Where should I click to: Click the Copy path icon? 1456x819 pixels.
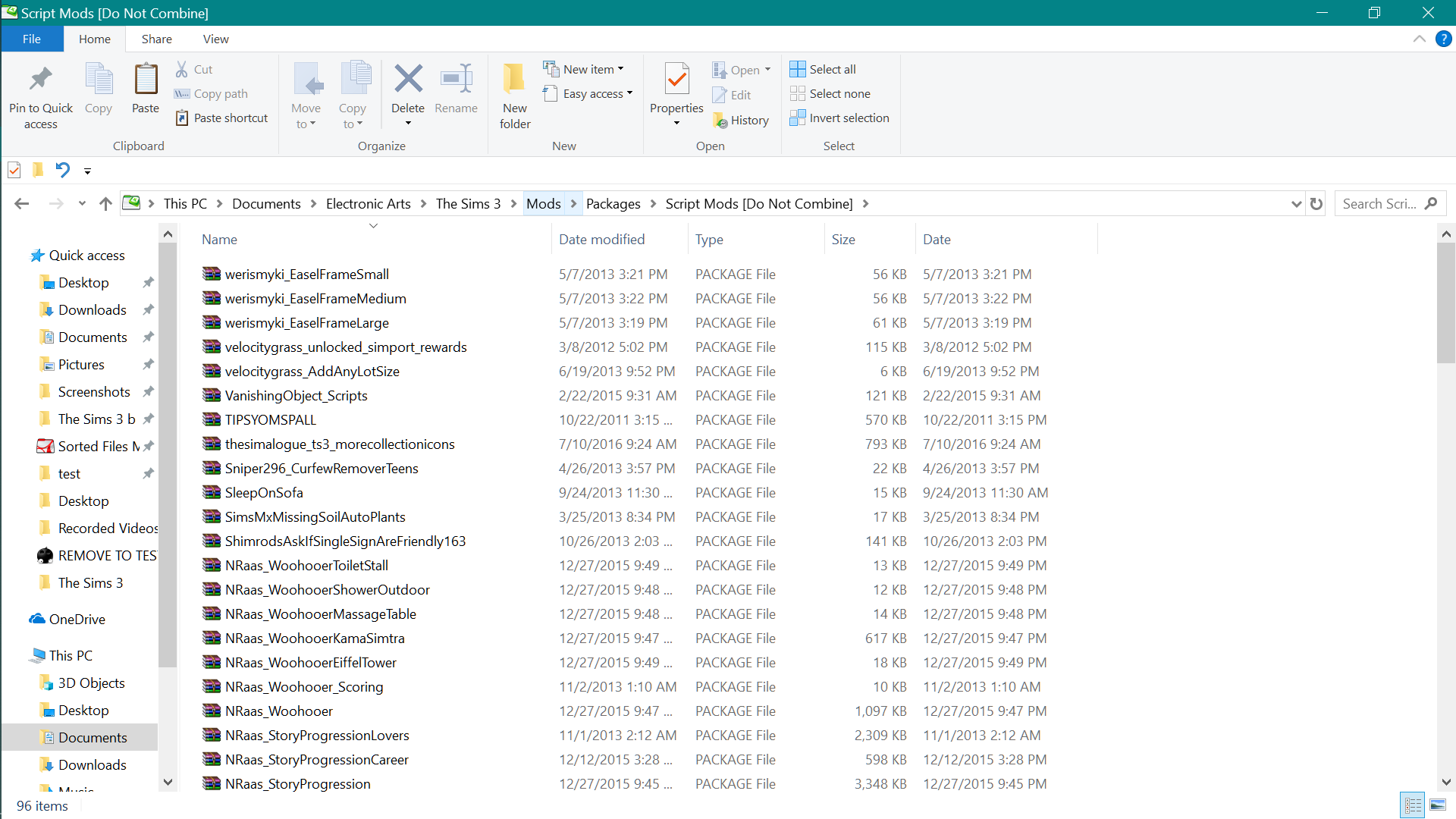[x=182, y=93]
